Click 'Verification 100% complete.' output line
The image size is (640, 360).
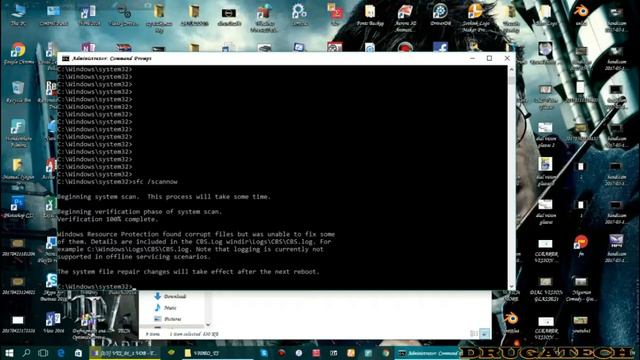[x=107, y=219]
